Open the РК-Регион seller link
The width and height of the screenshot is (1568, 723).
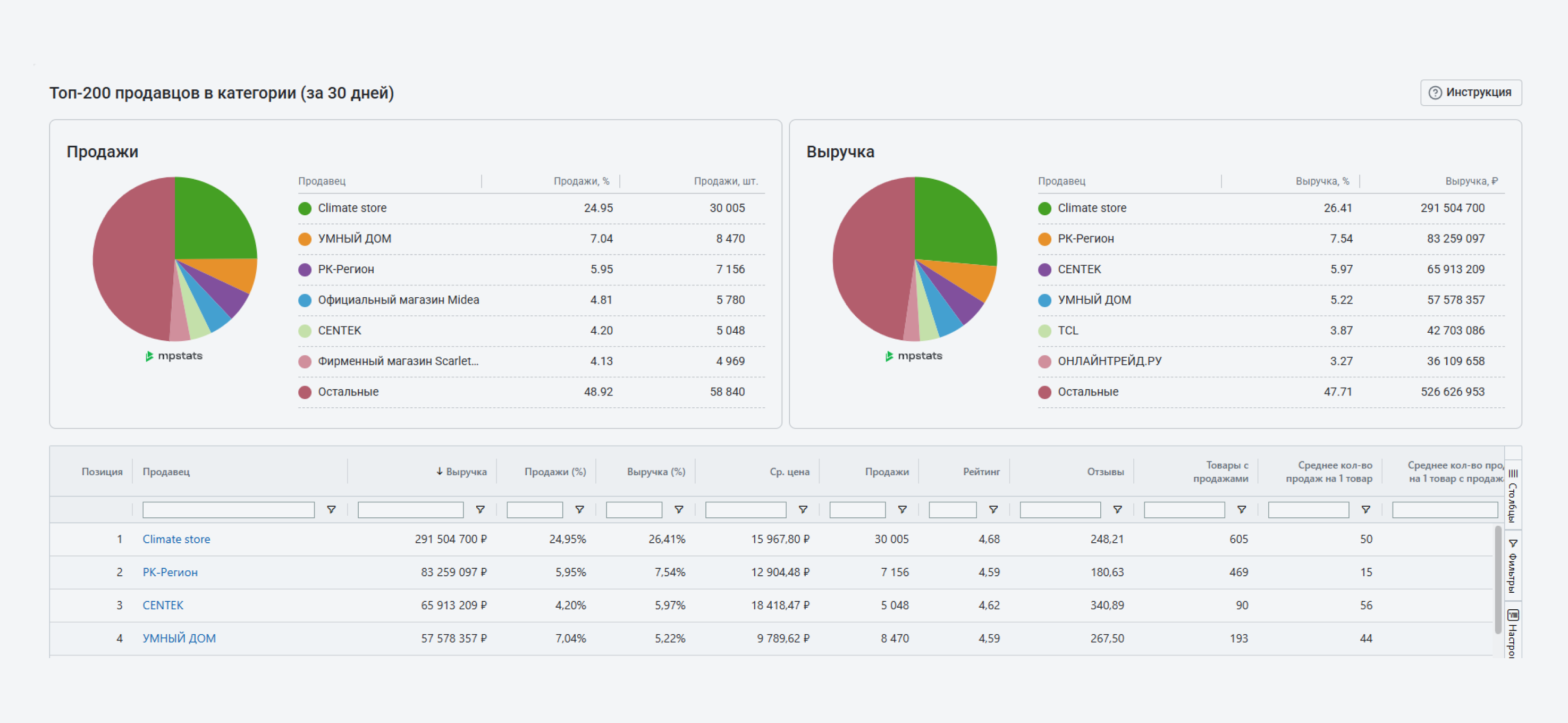point(170,572)
